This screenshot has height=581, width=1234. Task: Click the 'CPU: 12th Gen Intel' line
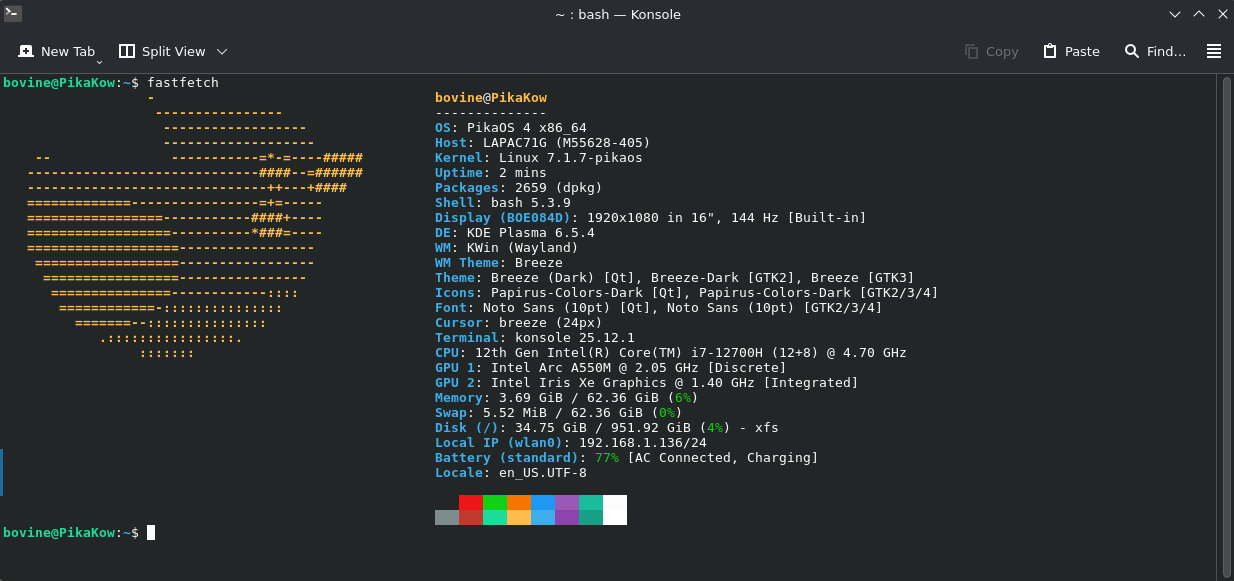[671, 353]
